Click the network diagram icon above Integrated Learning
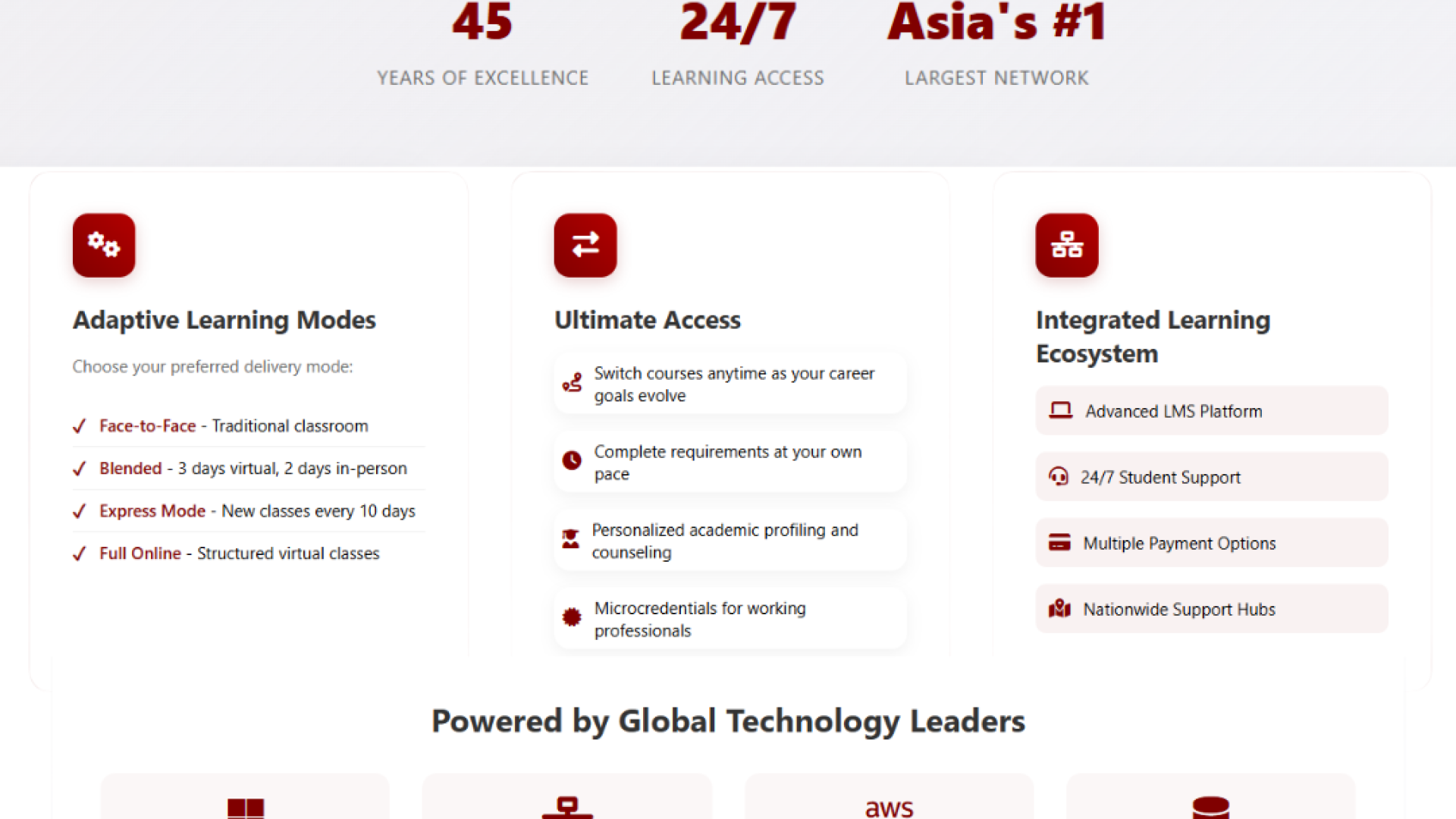Viewport: 1456px width, 819px height. pyautogui.click(x=1066, y=245)
